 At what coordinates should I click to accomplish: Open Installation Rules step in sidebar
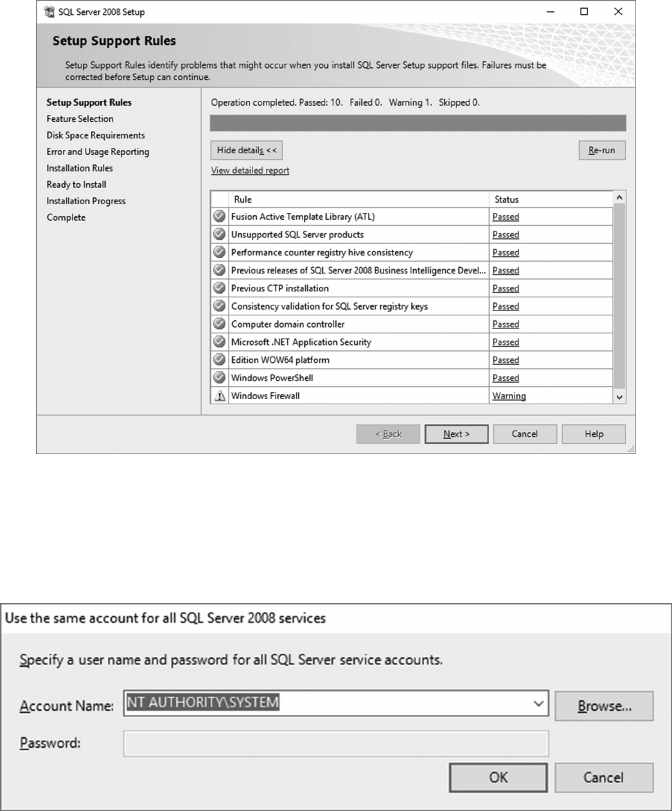pyautogui.click(x=80, y=168)
